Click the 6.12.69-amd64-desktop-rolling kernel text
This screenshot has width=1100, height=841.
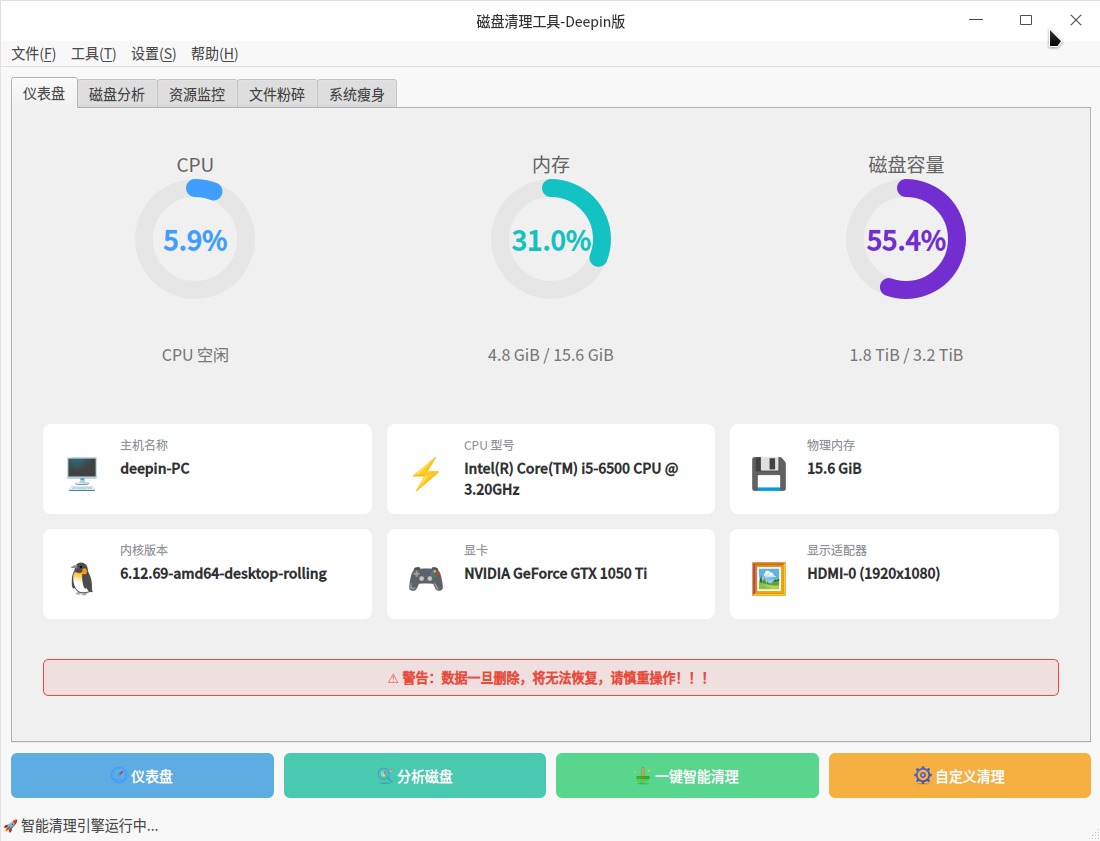point(224,574)
